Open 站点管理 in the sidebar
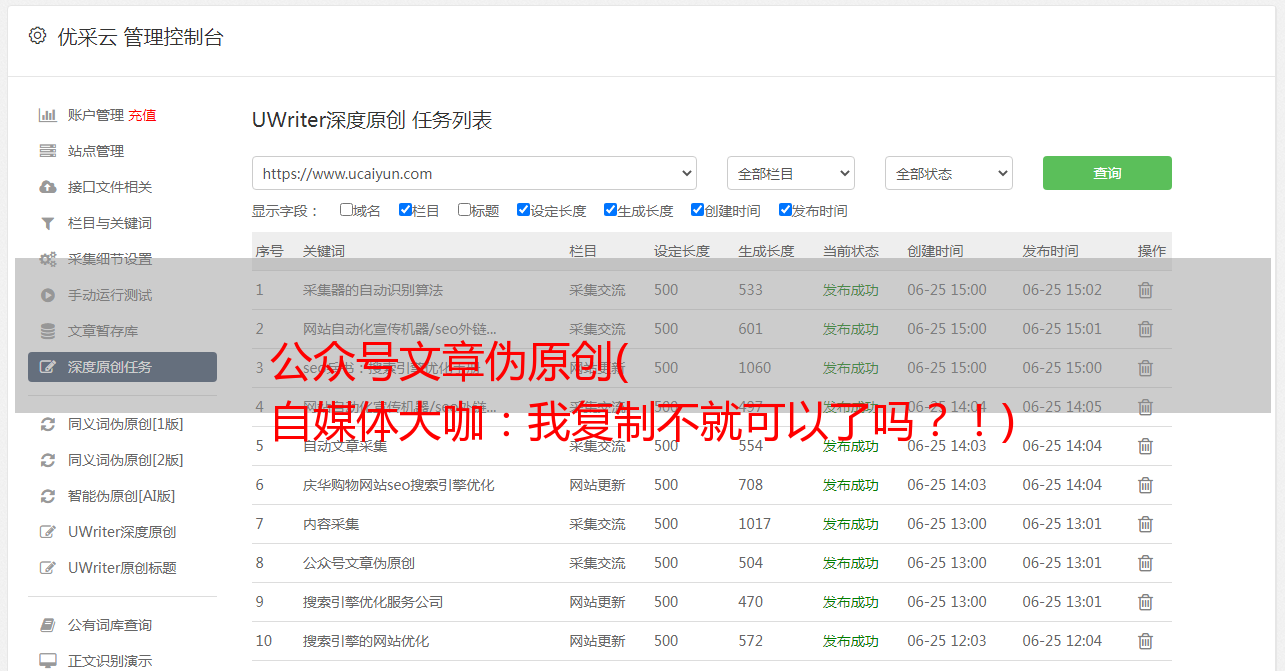This screenshot has height=671, width=1285. tap(96, 151)
